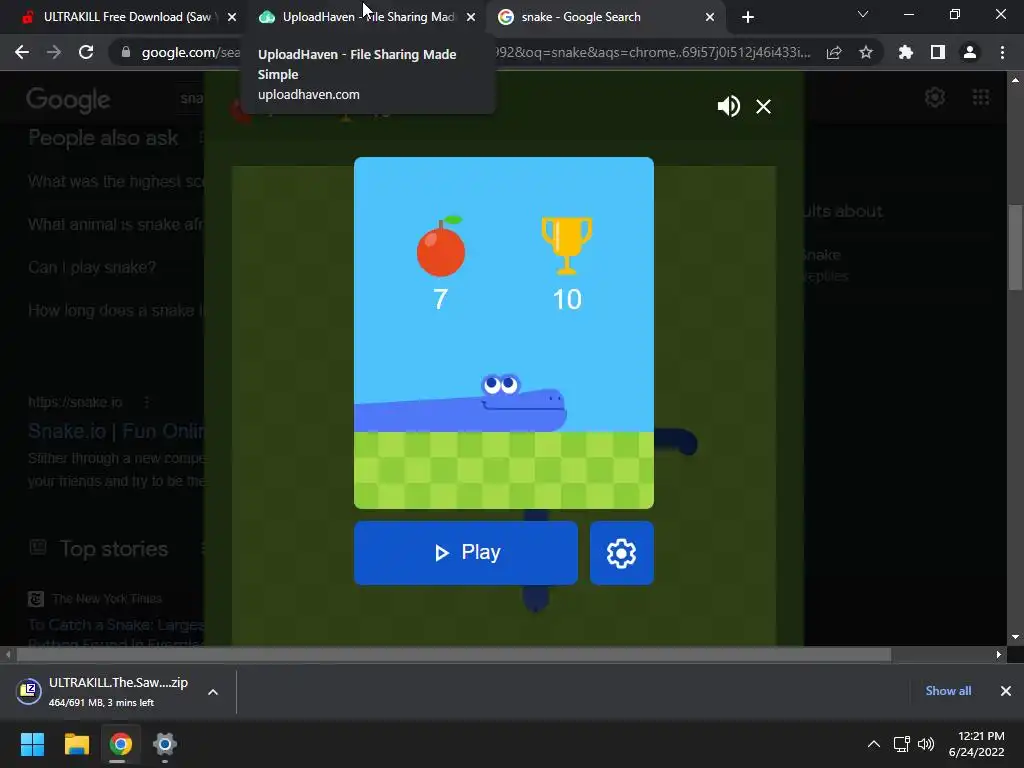Click the page scroll down arrow
The width and height of the screenshot is (1024, 768).
(1015, 637)
